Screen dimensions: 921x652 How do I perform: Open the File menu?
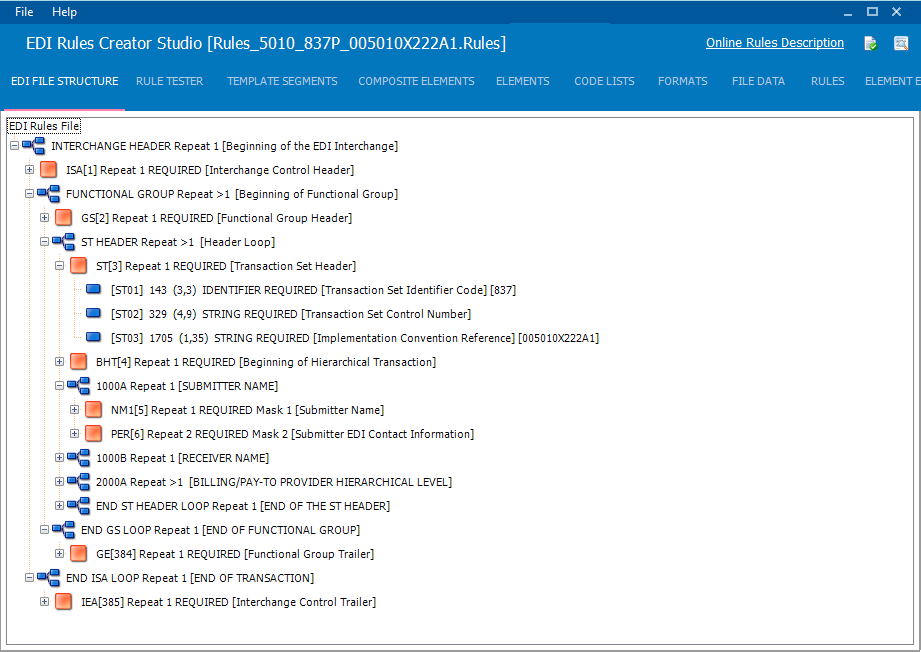click(x=24, y=12)
